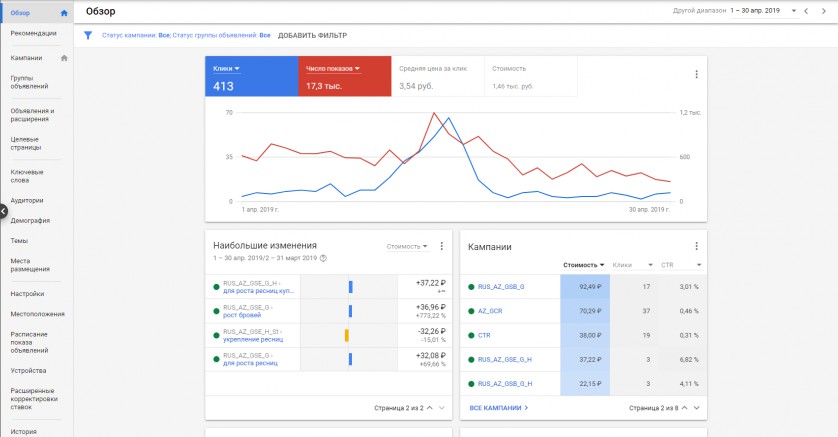Open AZ_GCR campaign link
Image resolution: width=838 pixels, height=437 pixels.
[x=490, y=311]
